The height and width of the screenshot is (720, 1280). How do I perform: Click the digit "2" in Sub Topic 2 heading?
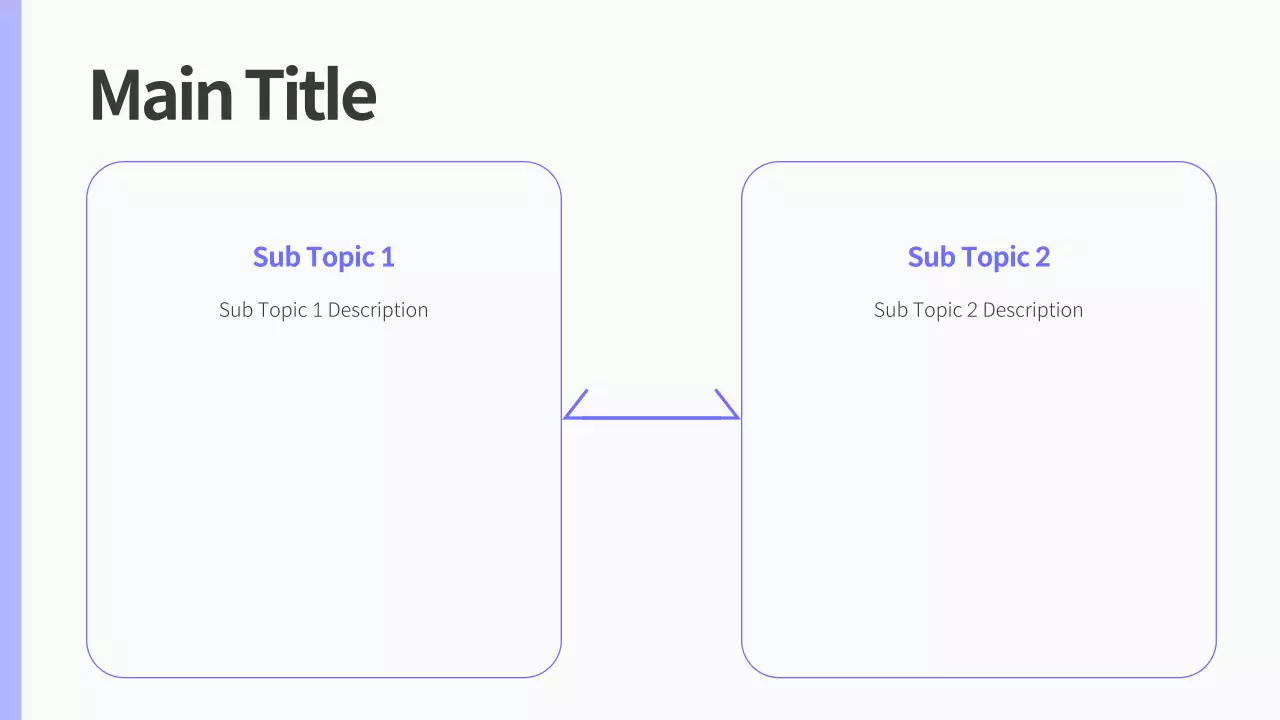tap(1042, 257)
